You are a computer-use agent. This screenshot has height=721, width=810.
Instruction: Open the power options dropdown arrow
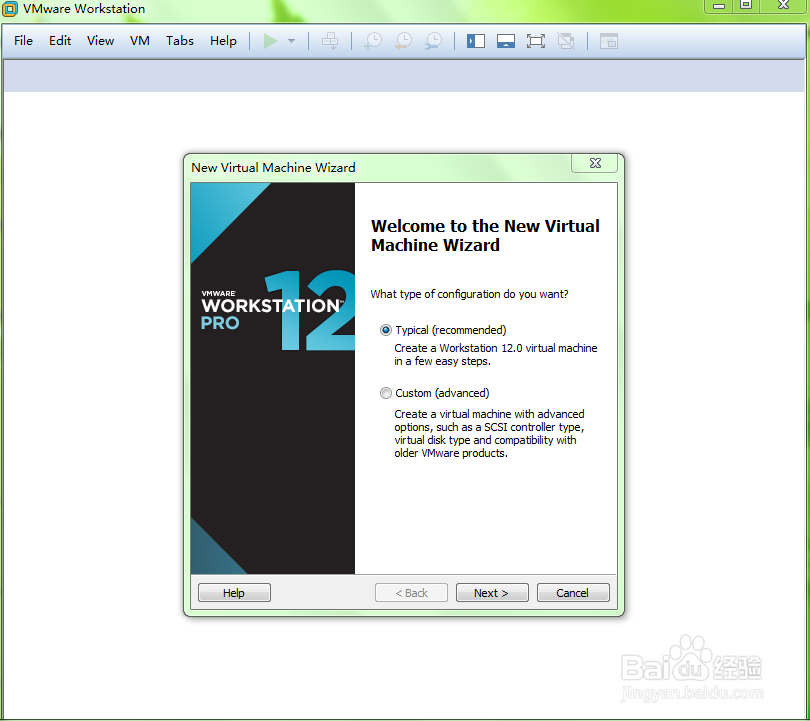[291, 41]
